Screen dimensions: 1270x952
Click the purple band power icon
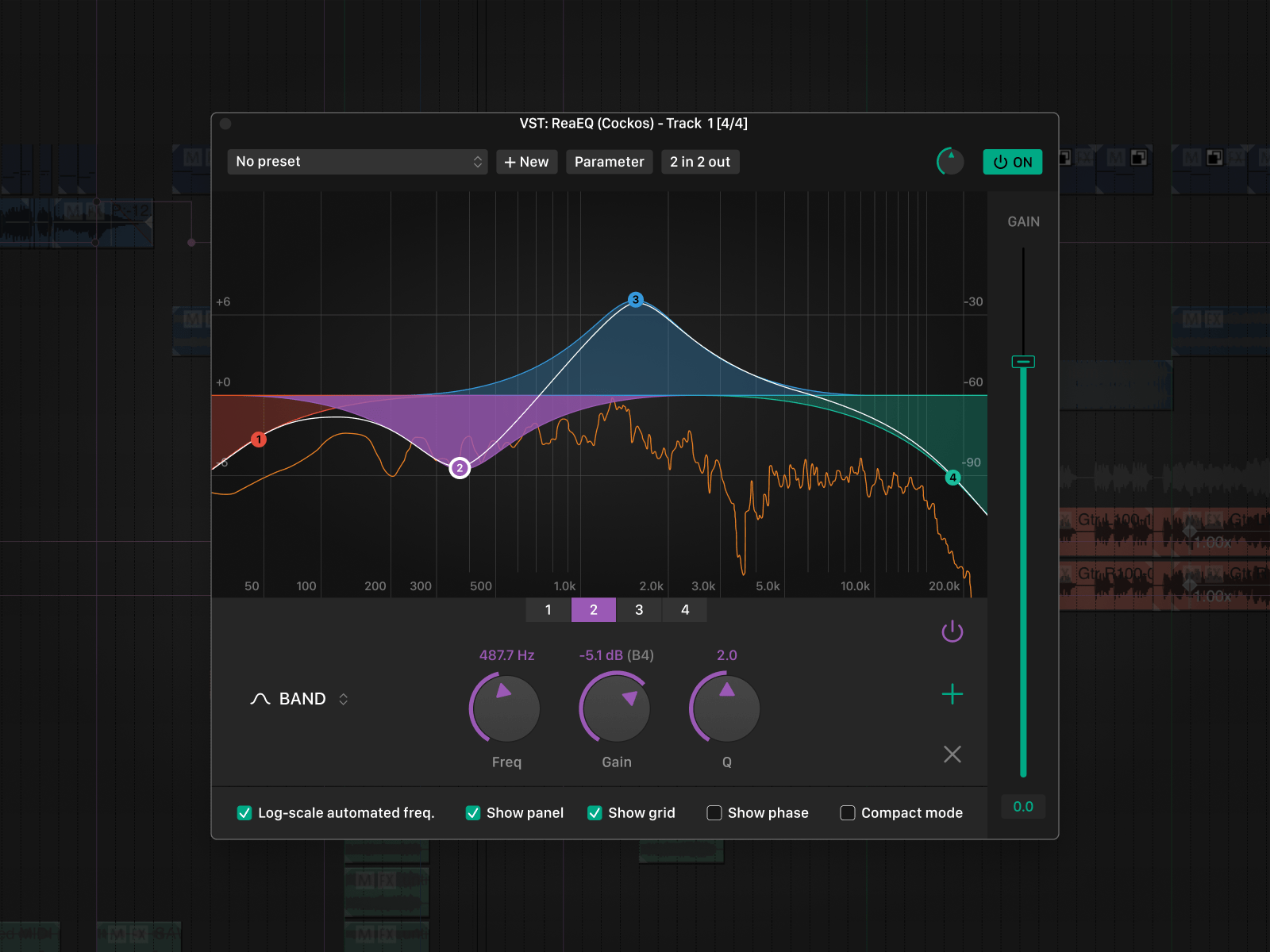952,631
